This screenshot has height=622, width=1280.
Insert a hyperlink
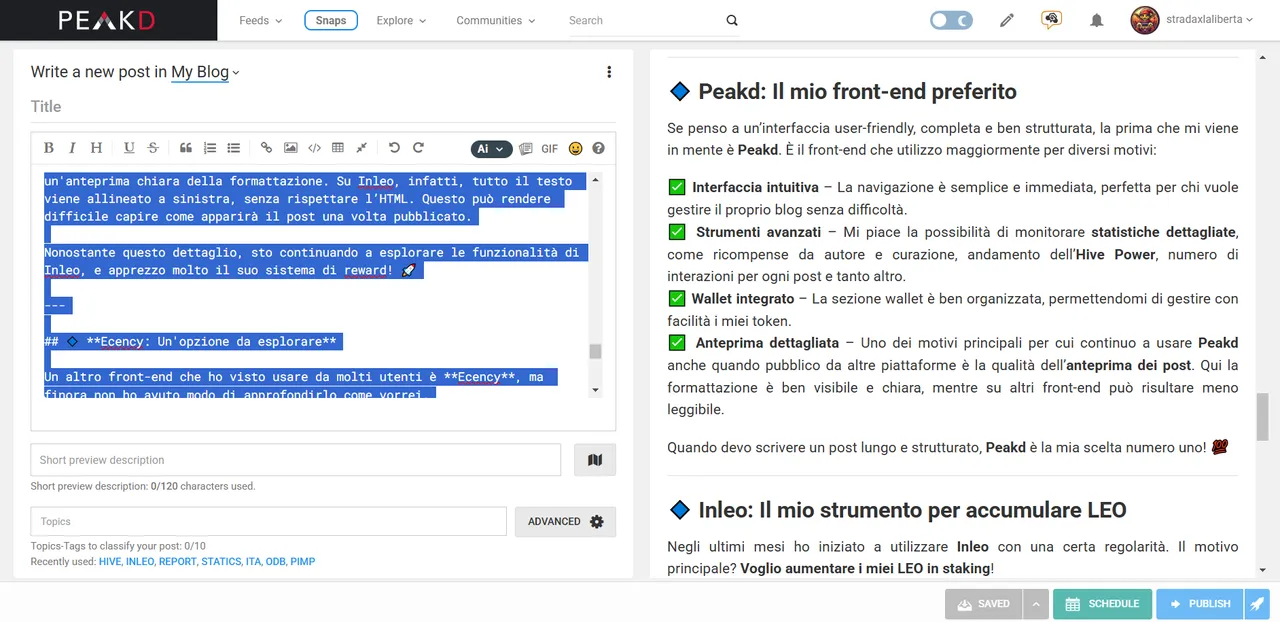[x=266, y=148]
